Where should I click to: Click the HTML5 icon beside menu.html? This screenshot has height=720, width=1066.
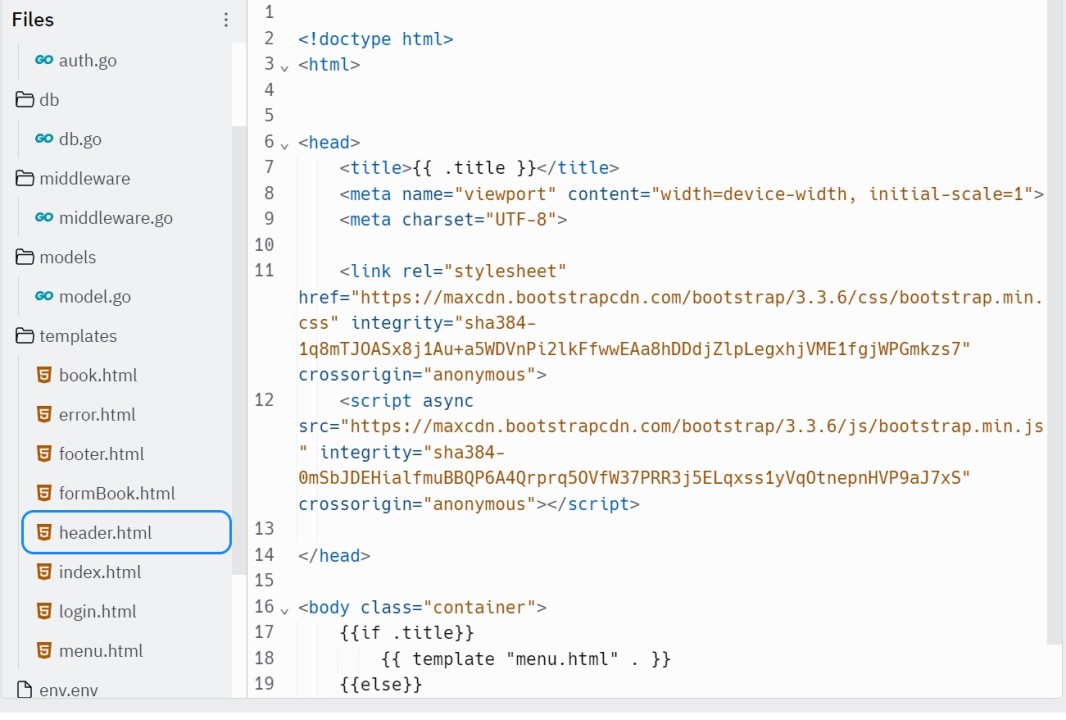(44, 651)
